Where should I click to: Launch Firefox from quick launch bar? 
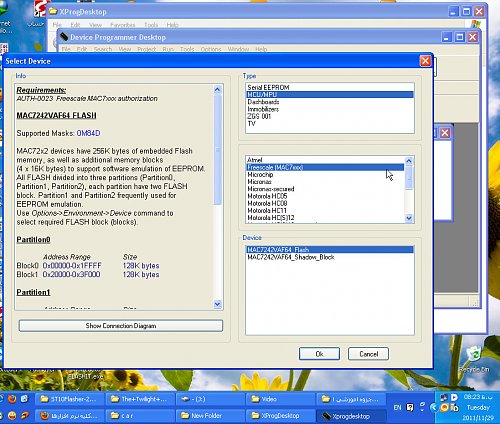click(12, 399)
